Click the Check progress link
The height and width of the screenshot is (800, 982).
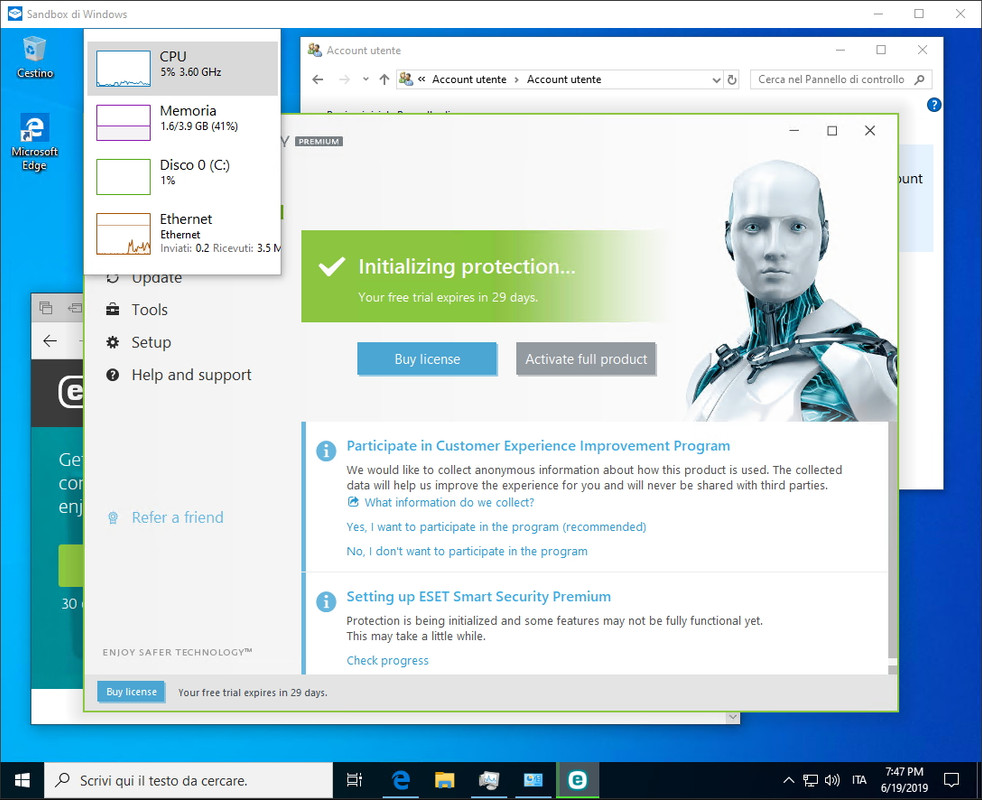click(387, 660)
